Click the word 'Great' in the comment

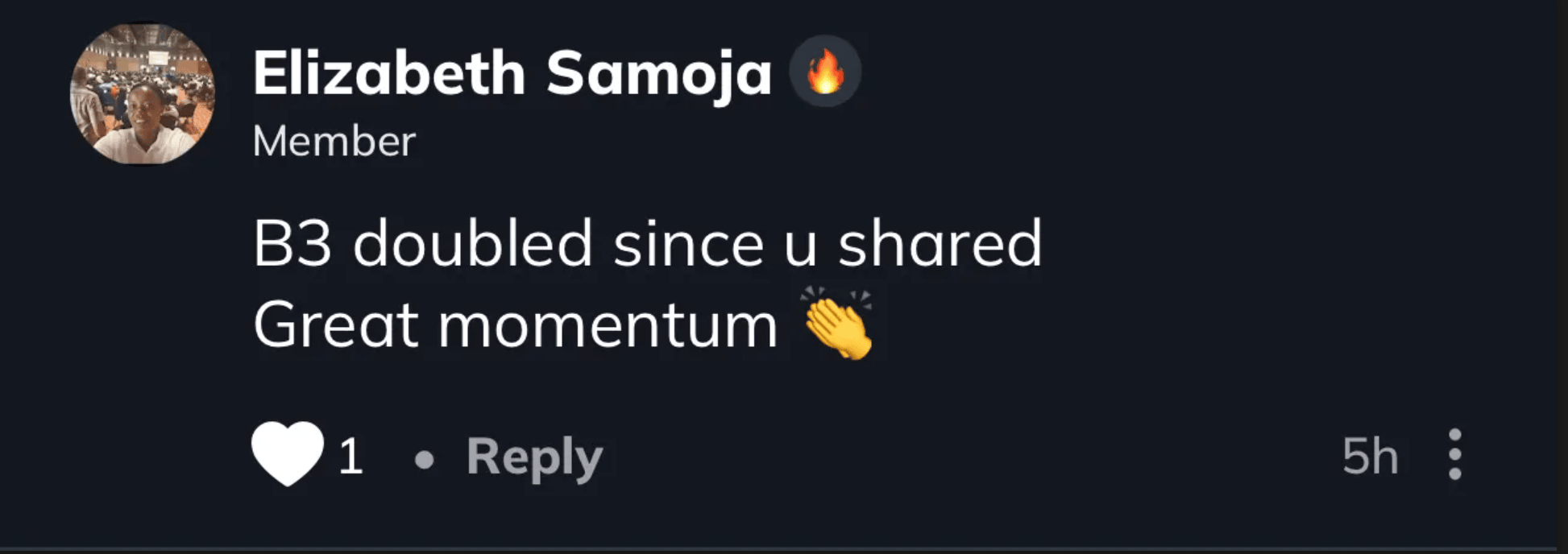[336, 326]
